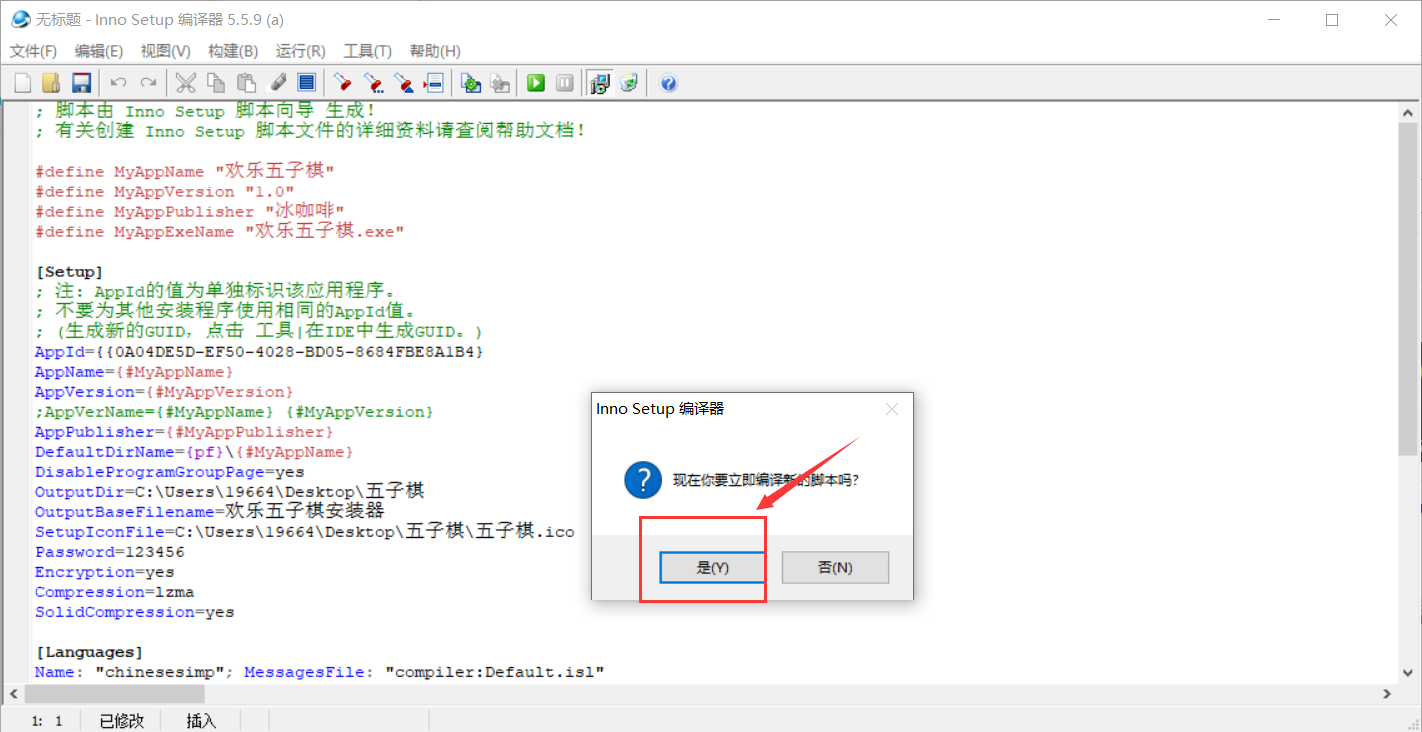Click the DisableProgramGroupPage=yes line
1422x732 pixels.
coord(170,472)
